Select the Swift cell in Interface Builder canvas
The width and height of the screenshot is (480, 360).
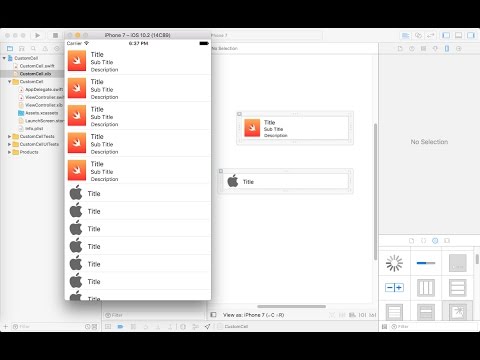pos(295,128)
